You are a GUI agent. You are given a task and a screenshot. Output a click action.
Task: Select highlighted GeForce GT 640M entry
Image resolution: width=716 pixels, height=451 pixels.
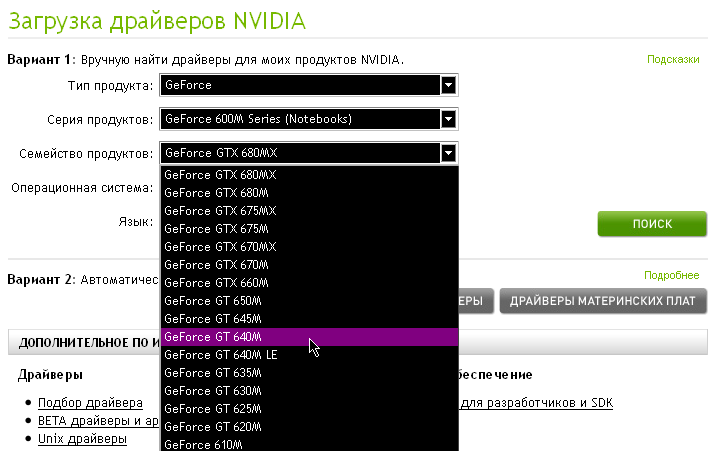[x=309, y=337]
